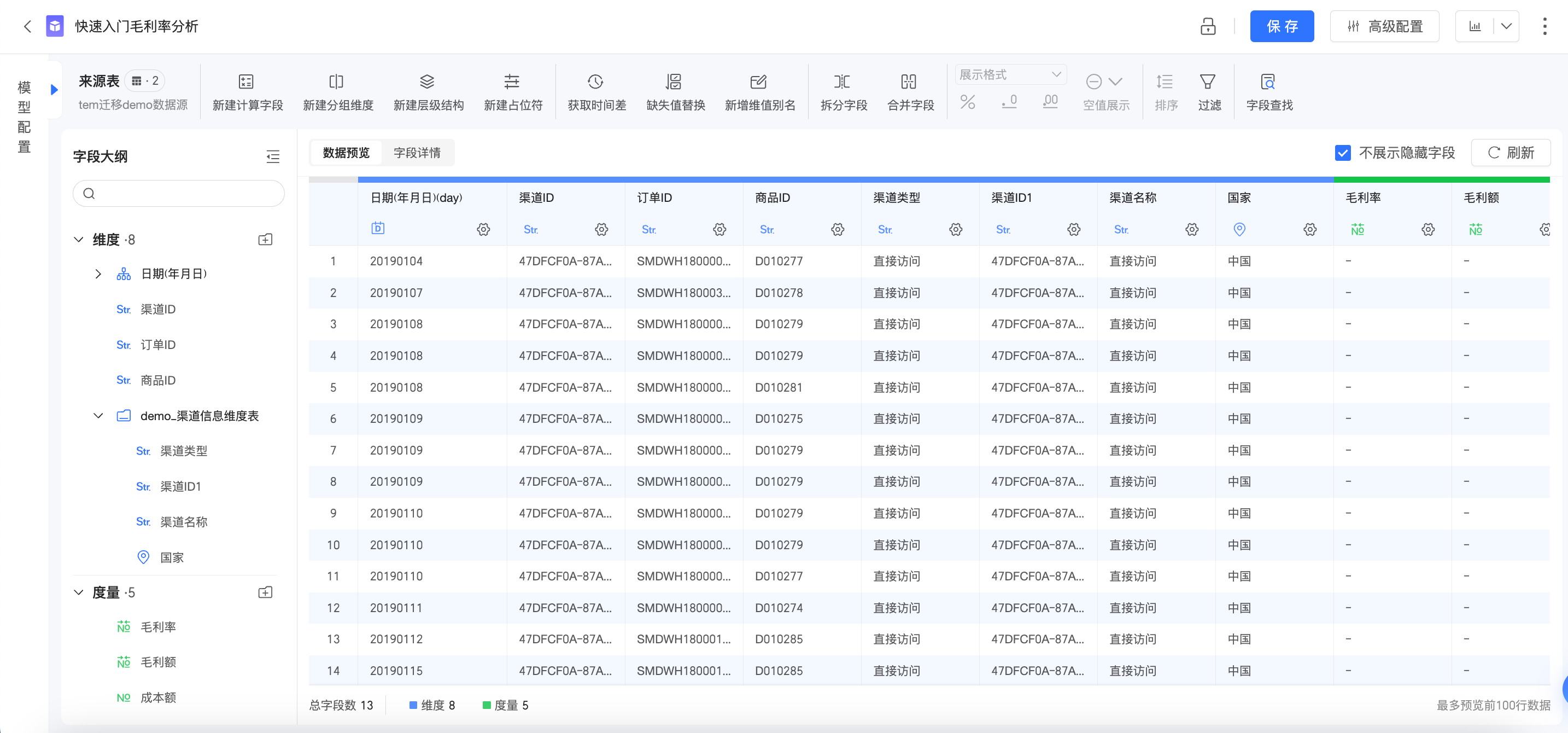Image resolution: width=1568 pixels, height=733 pixels.
Task: Open the 展示格式 dropdown
Action: click(x=1010, y=74)
